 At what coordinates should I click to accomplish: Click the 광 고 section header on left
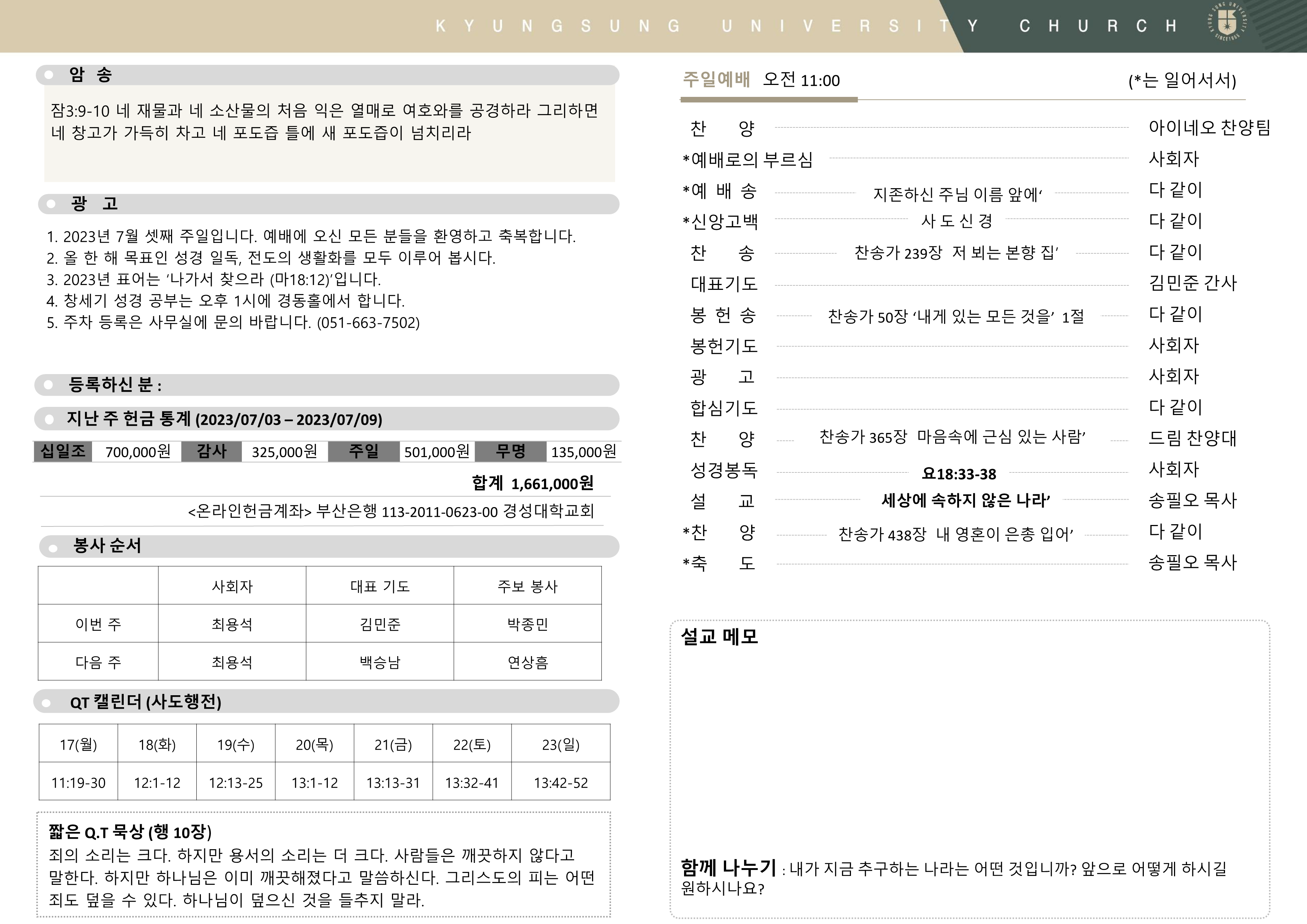tap(329, 204)
